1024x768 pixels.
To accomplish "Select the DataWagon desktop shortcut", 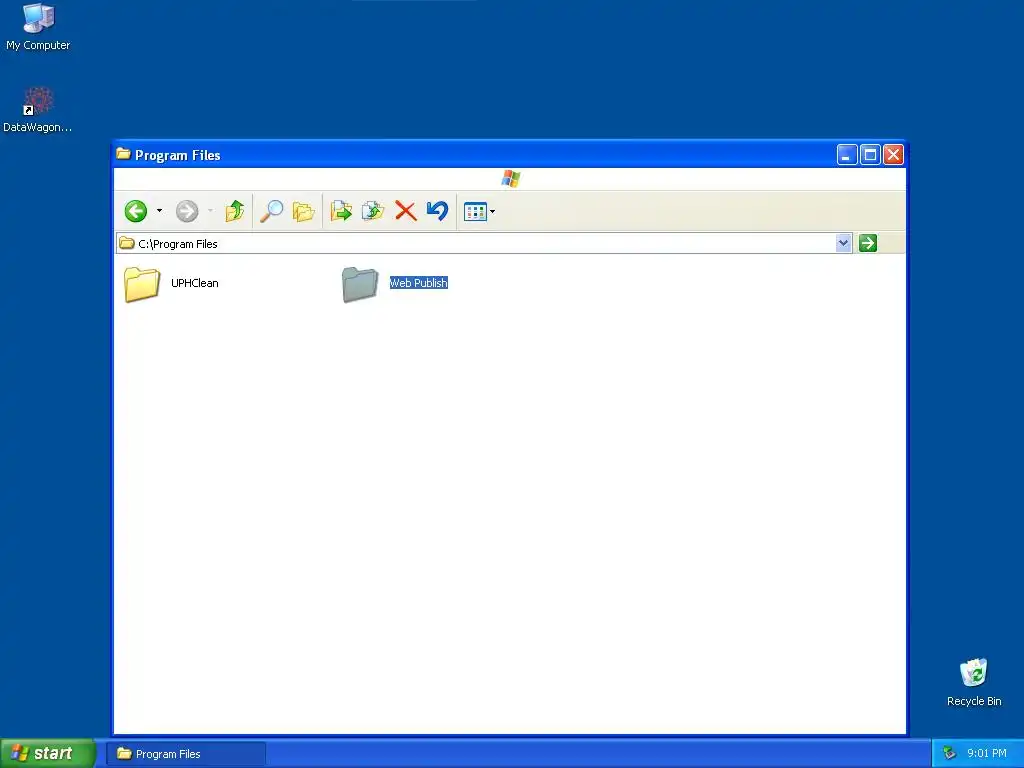I will [37, 110].
